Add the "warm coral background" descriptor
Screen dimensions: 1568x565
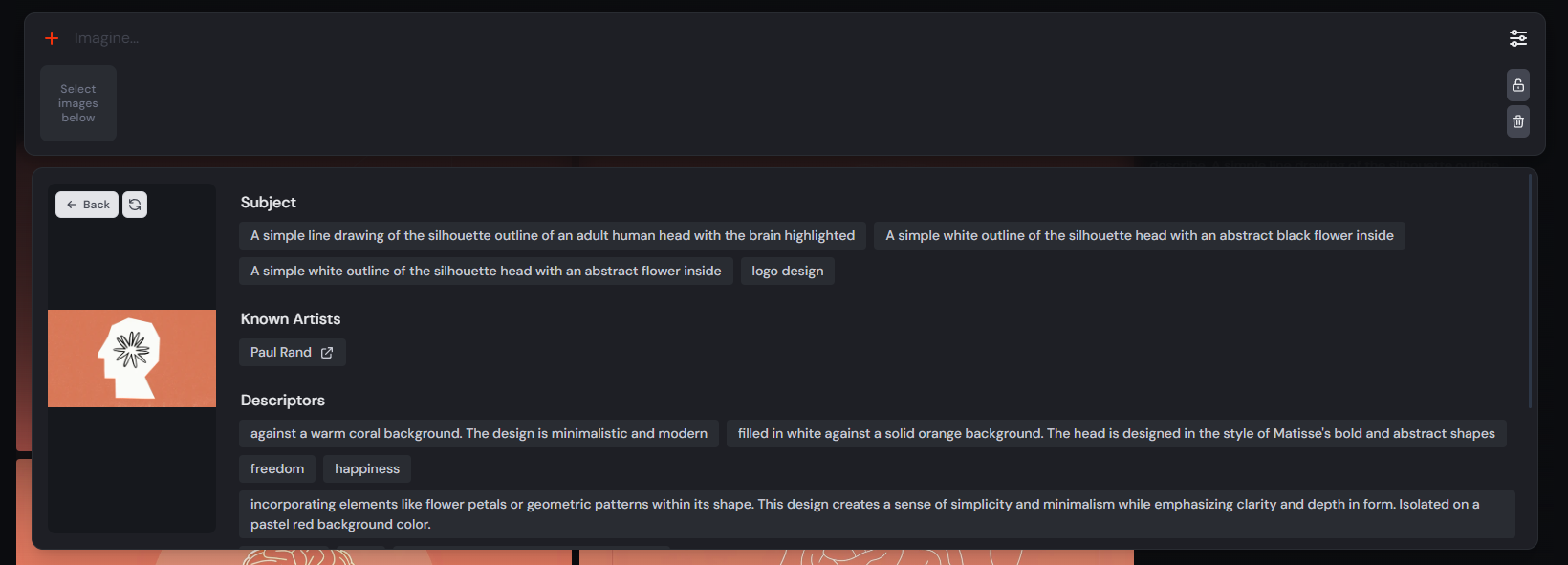coord(479,434)
